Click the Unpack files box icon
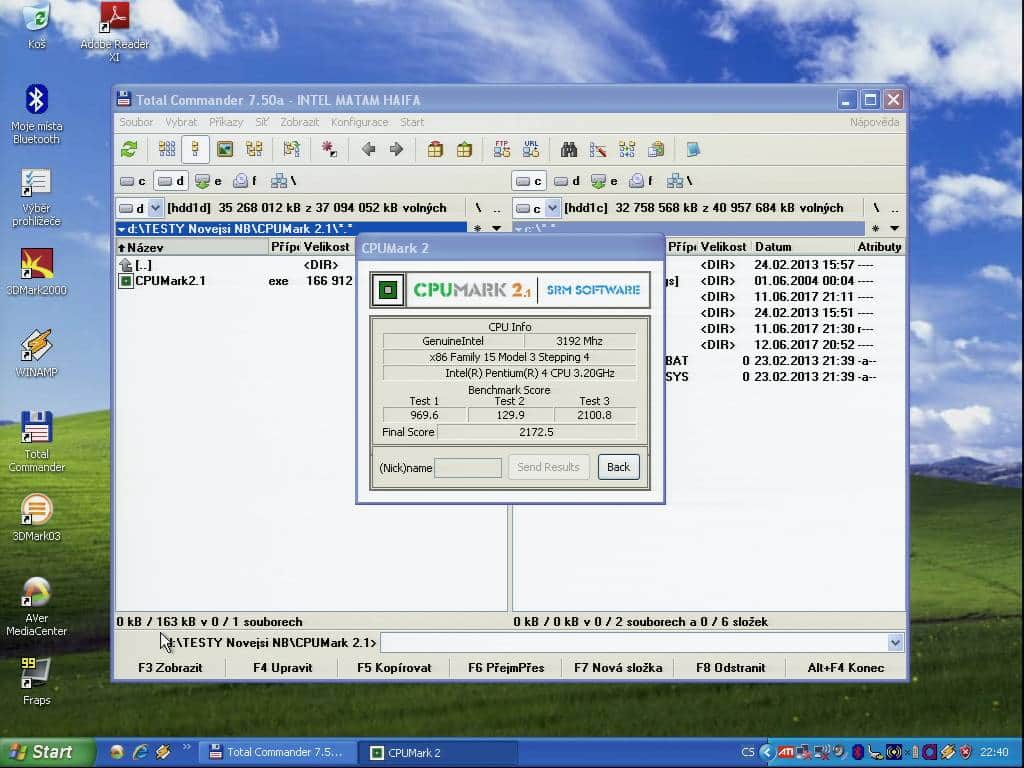1024x768 pixels. tap(464, 150)
